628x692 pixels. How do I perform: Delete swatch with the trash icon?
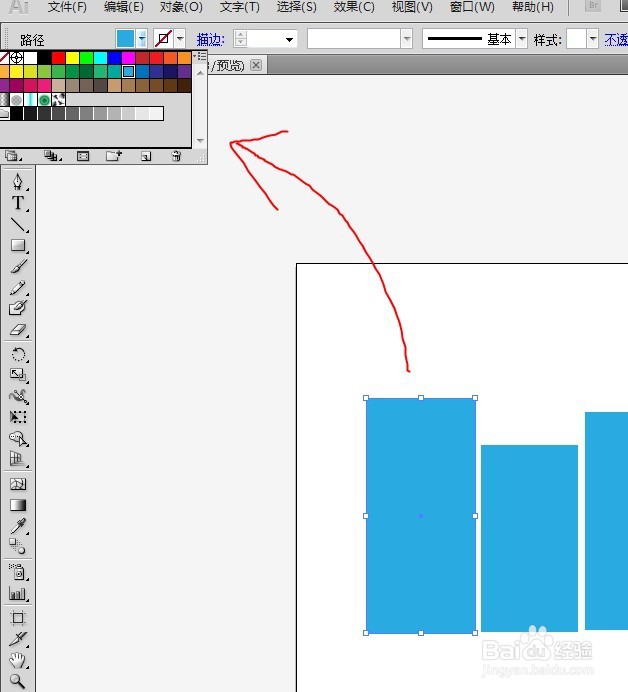coord(176,156)
